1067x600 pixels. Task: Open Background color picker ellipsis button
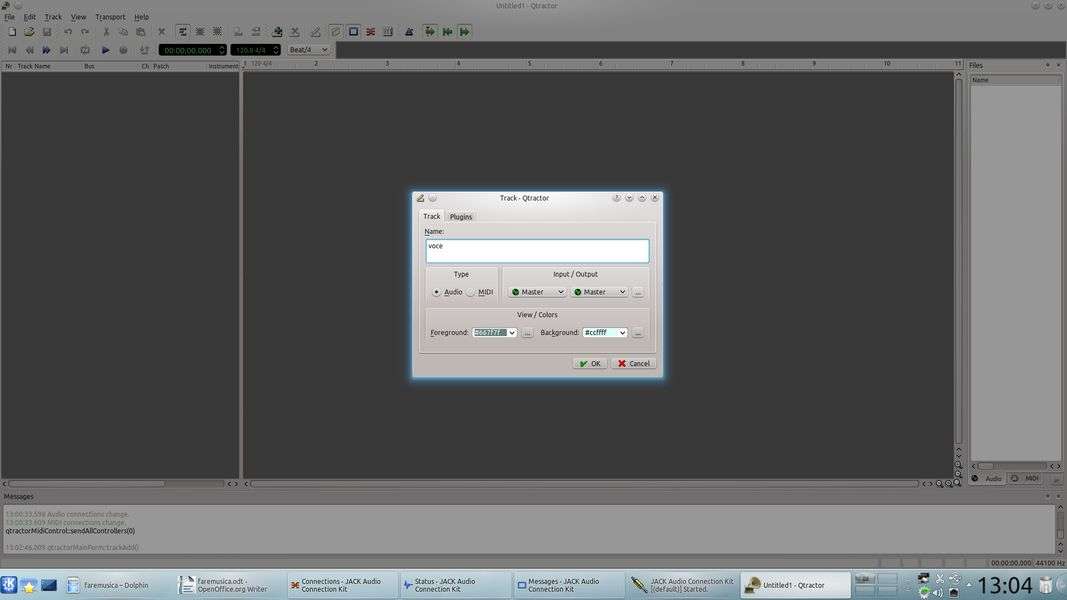[637, 333]
